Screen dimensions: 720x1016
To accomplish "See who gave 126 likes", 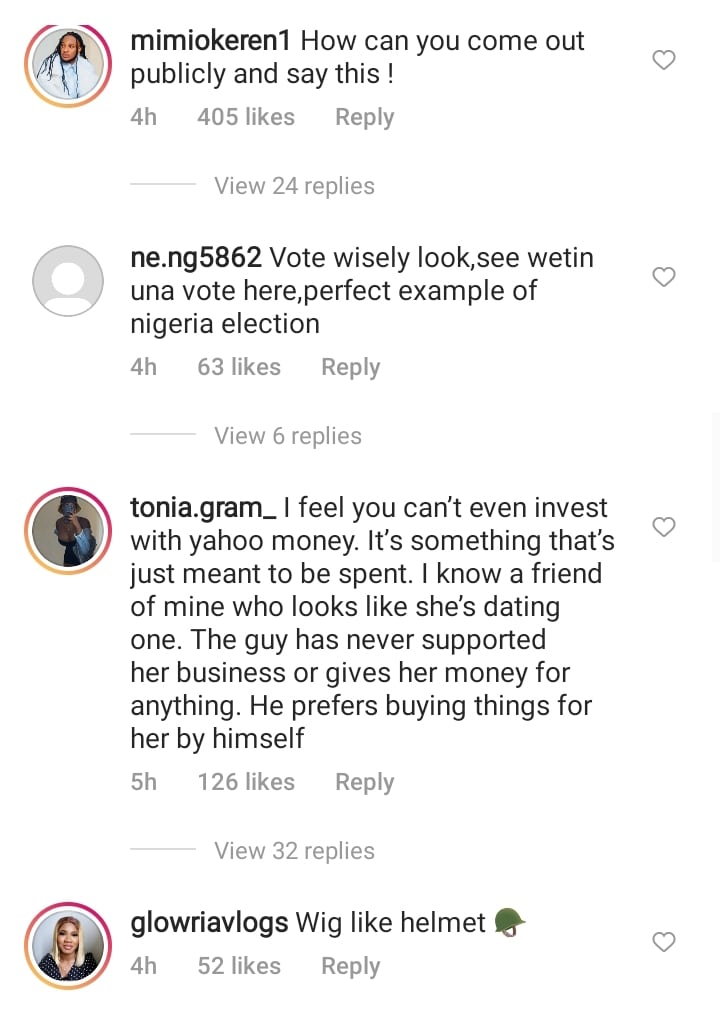I will point(246,782).
